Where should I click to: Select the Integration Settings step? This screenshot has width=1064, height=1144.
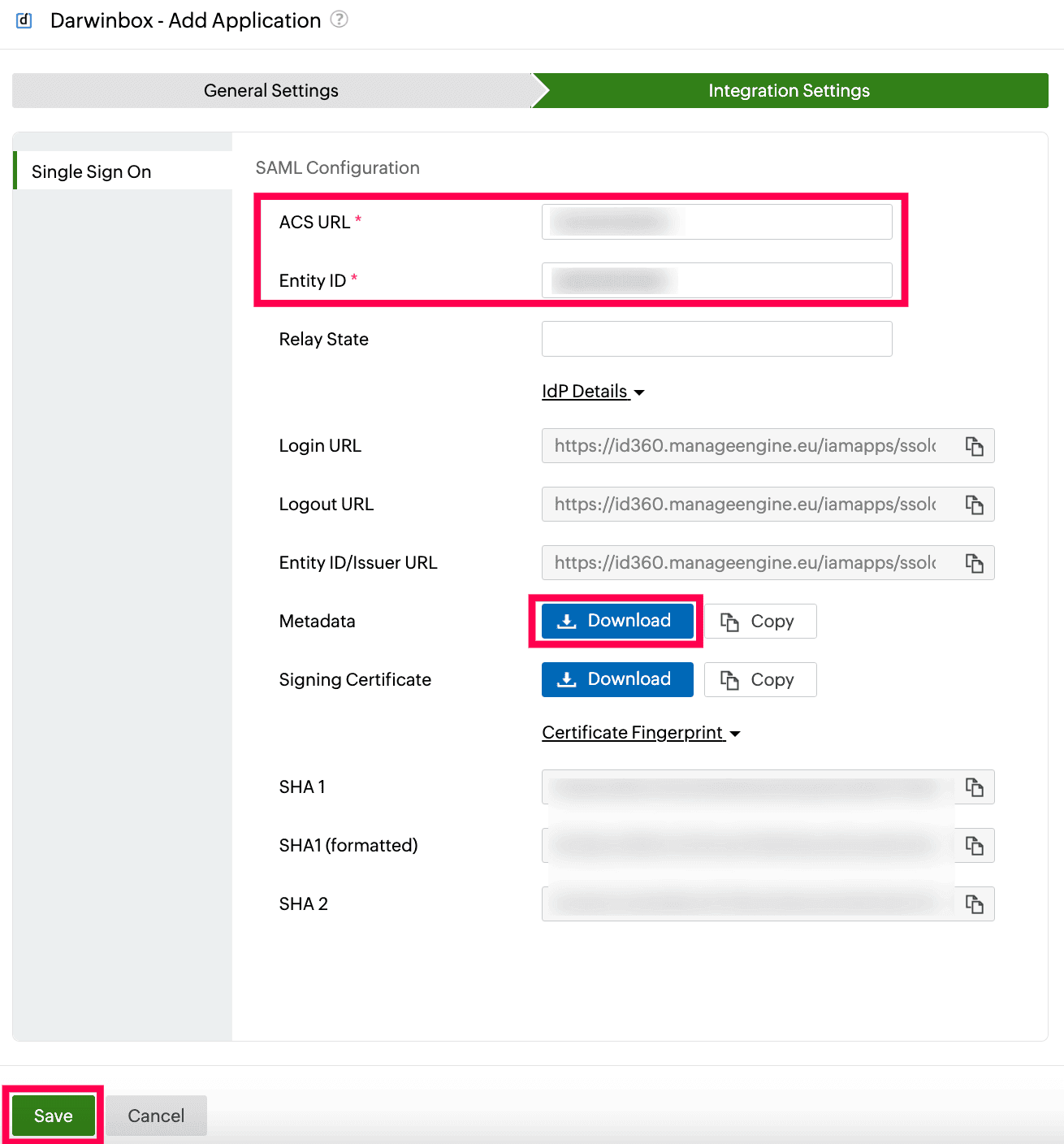tap(789, 90)
